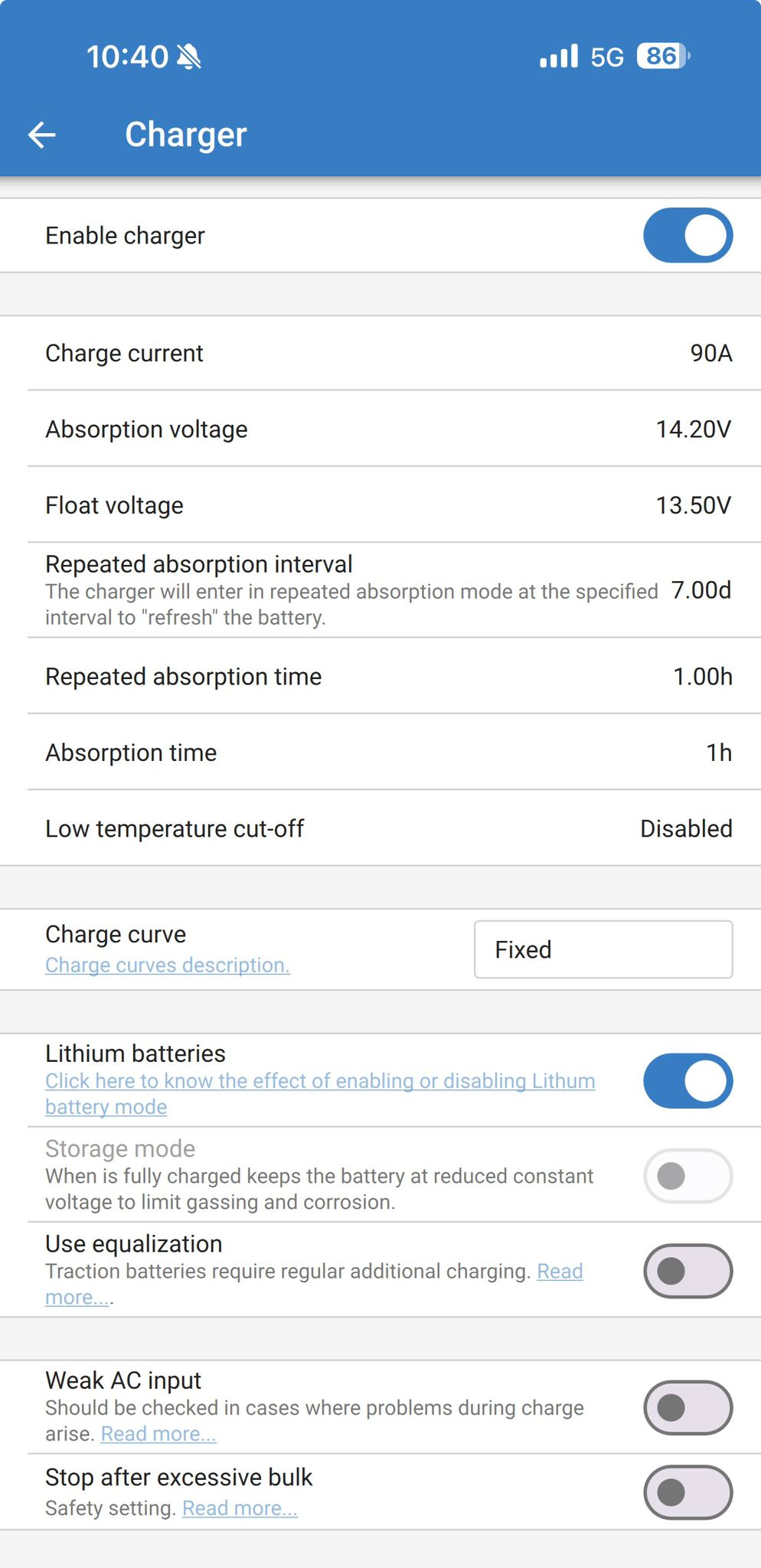Open the Charge curve dropdown

[x=603, y=949]
